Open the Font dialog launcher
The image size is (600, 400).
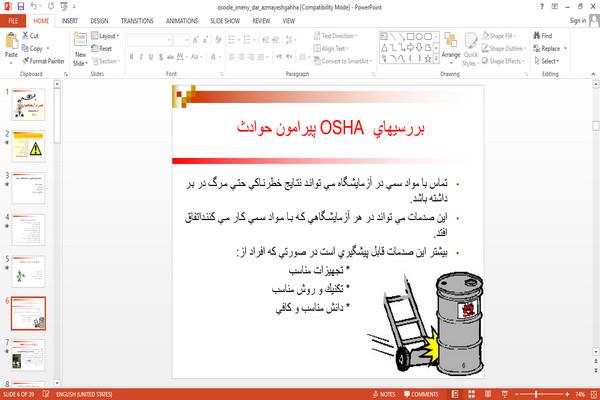(222, 74)
